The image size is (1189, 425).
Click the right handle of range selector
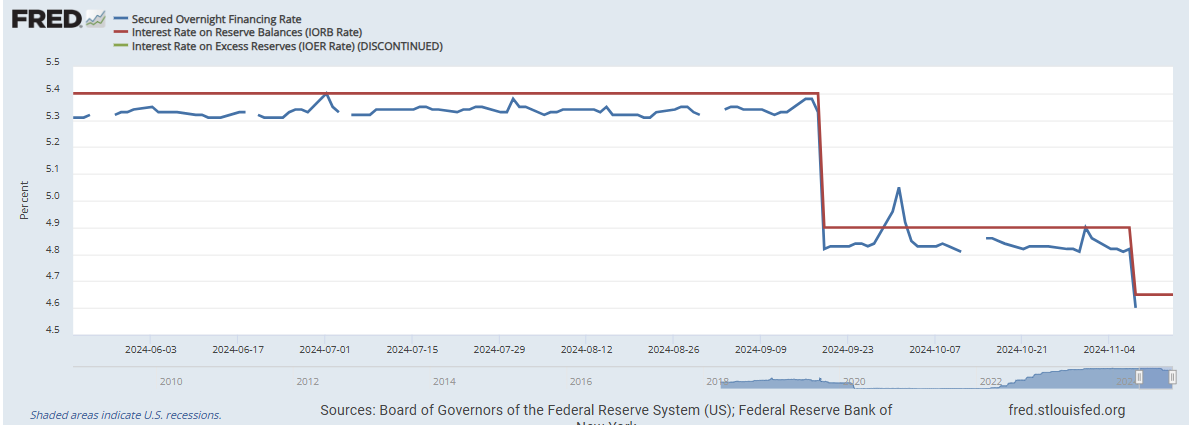coord(1172,376)
